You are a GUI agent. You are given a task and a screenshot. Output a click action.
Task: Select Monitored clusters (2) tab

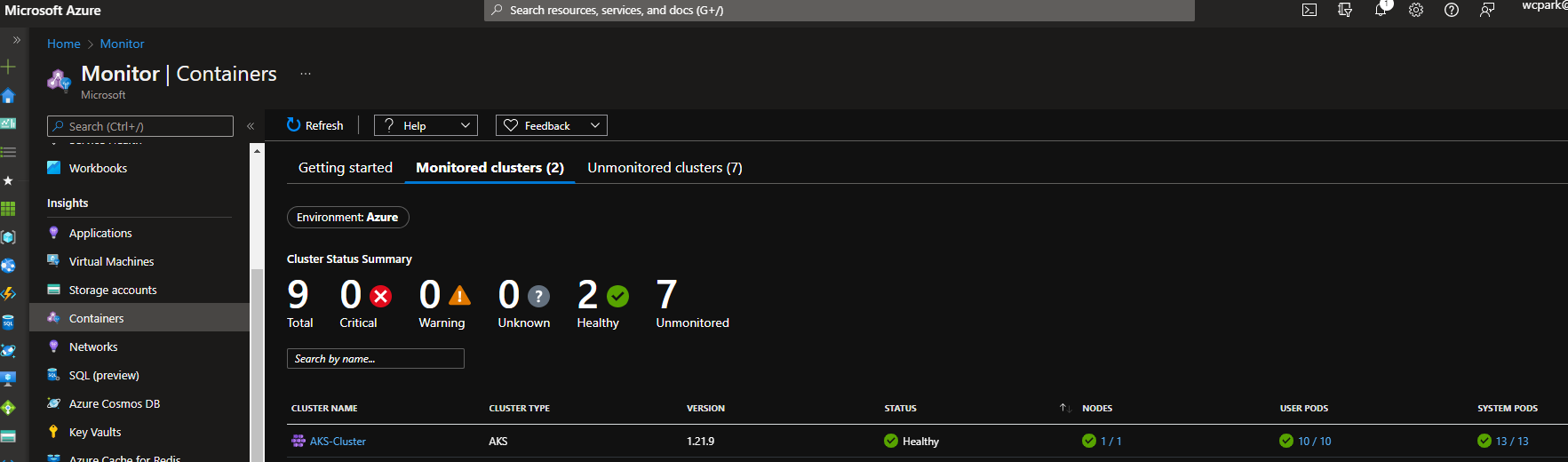tap(490, 167)
